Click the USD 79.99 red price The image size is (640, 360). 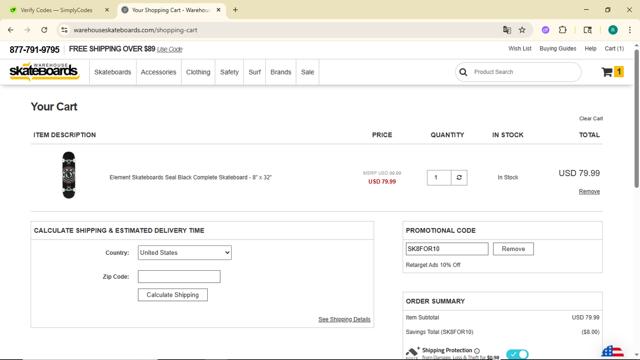point(382,182)
